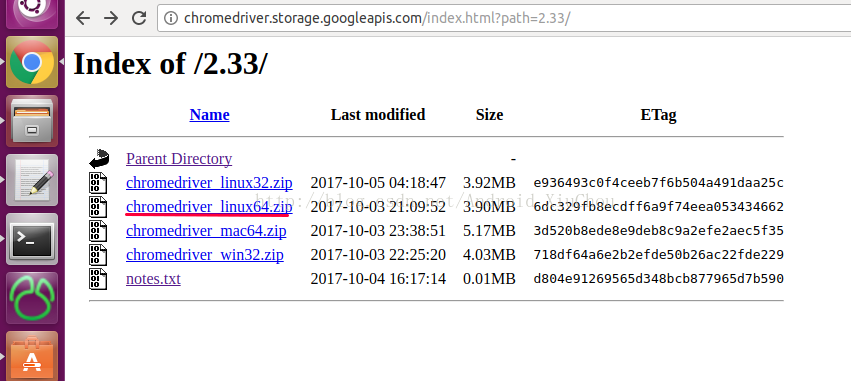Click the Ubuntu dash home icon
This screenshot has height=381, width=851.
[x=32, y=12]
